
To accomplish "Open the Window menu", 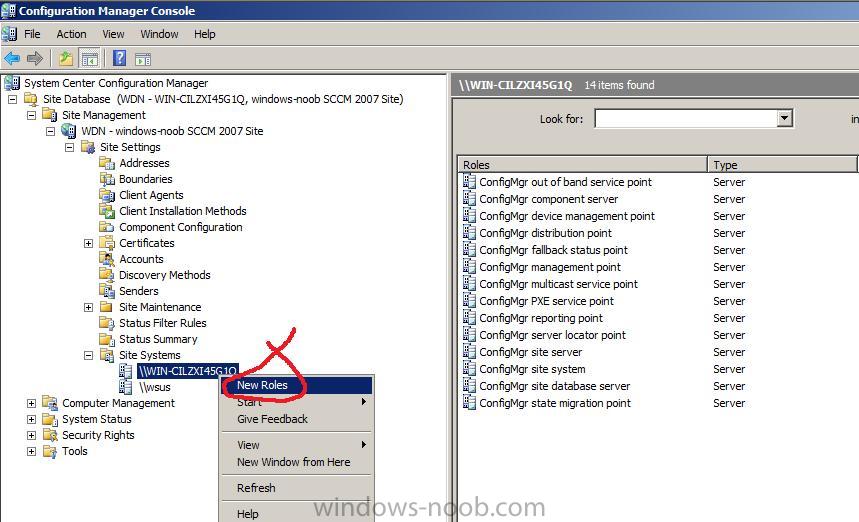I will 159,34.
